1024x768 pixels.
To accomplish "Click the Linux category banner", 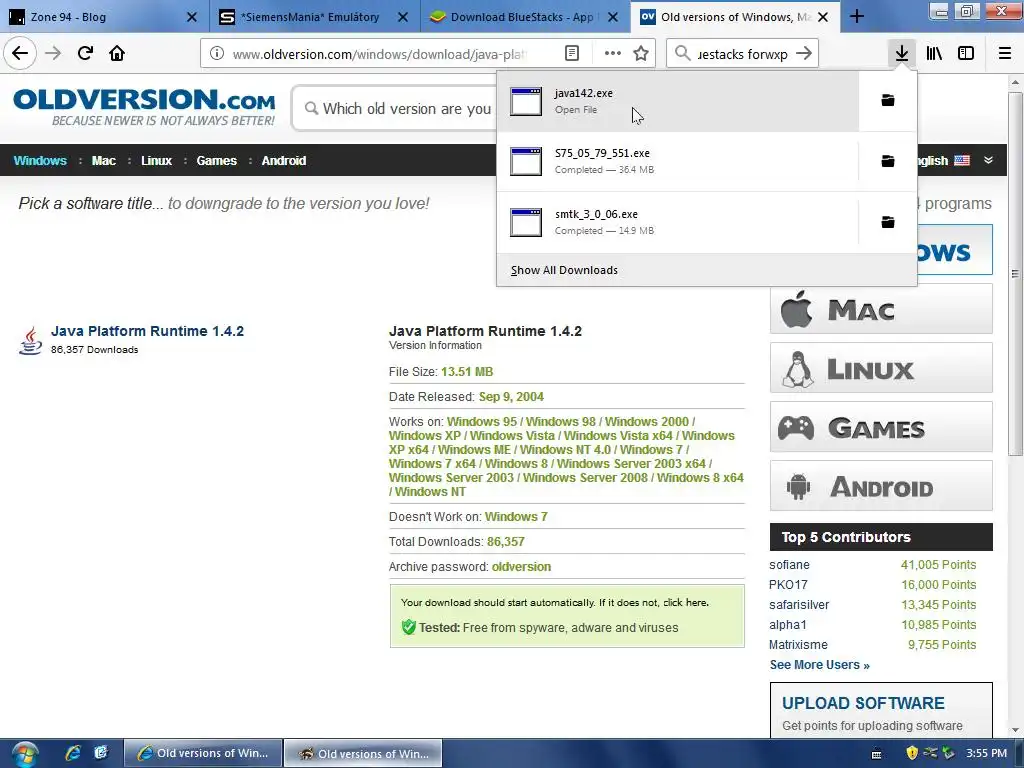I will tap(881, 368).
